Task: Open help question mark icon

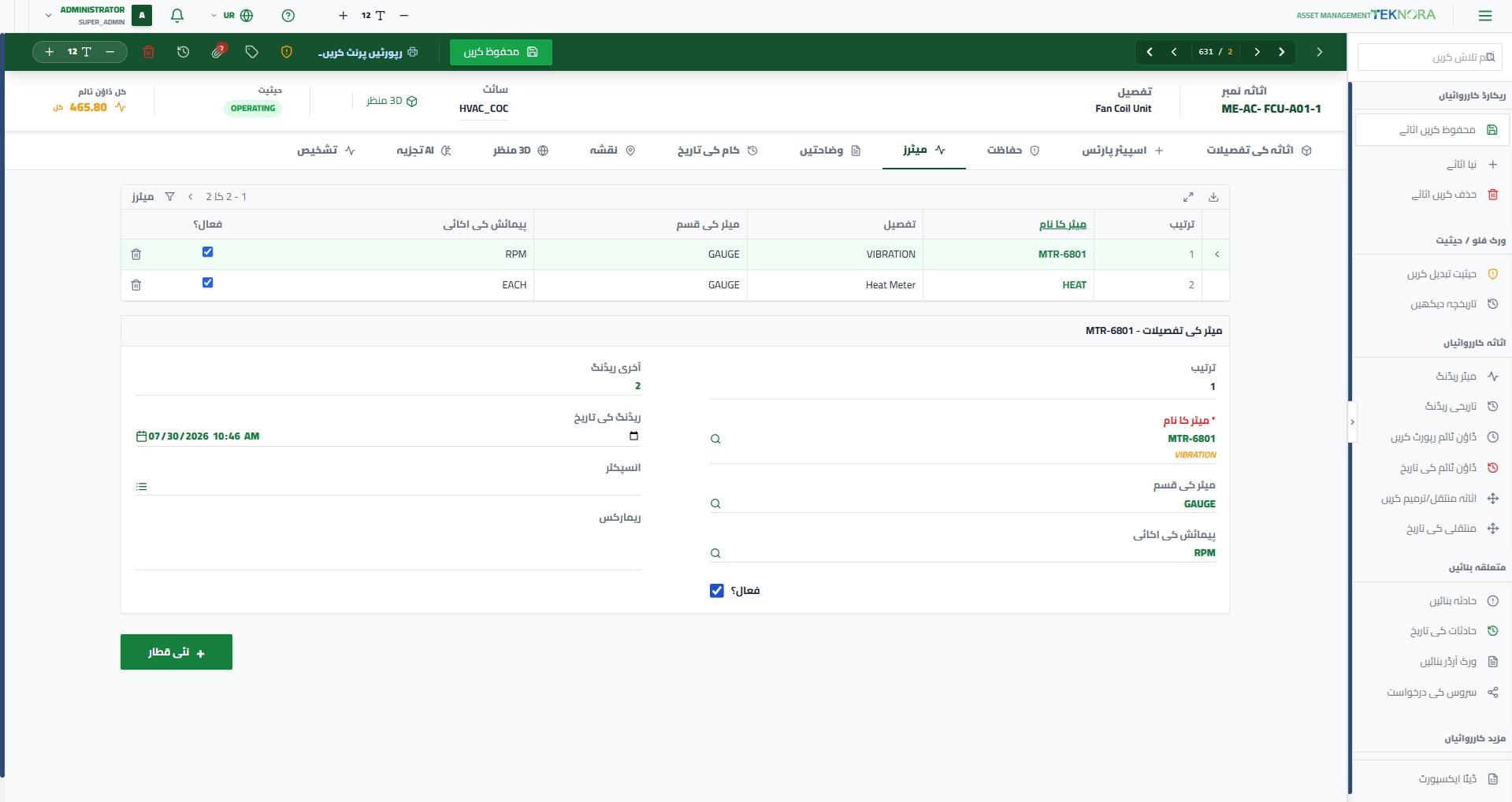Action: (288, 16)
